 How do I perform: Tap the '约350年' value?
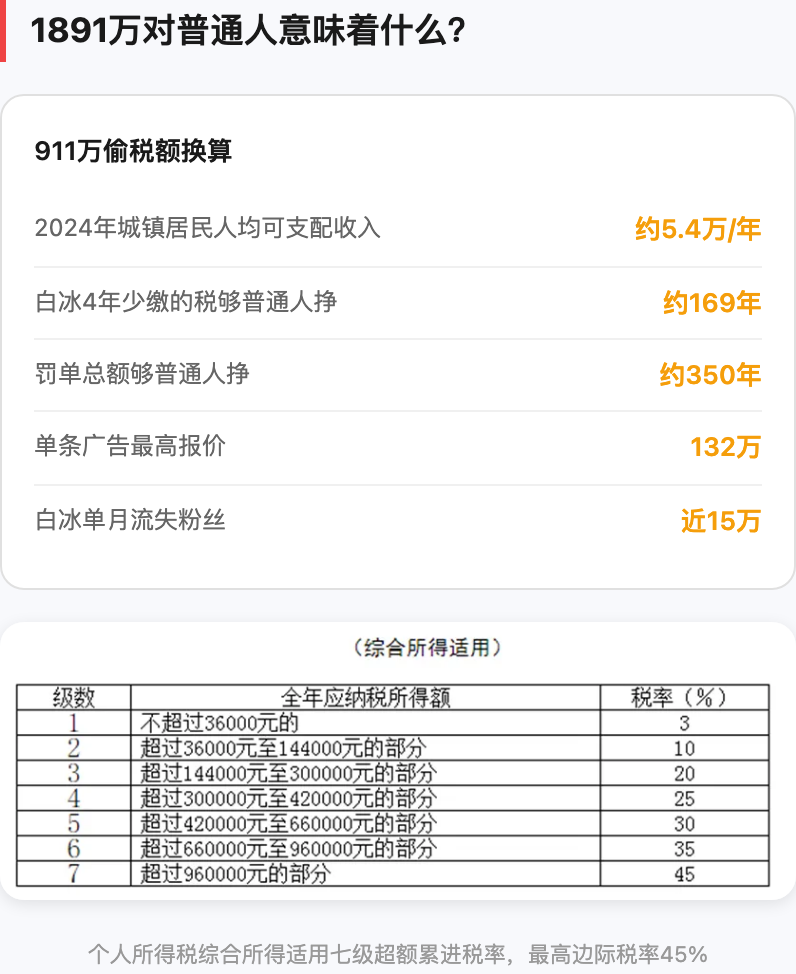[x=710, y=376]
